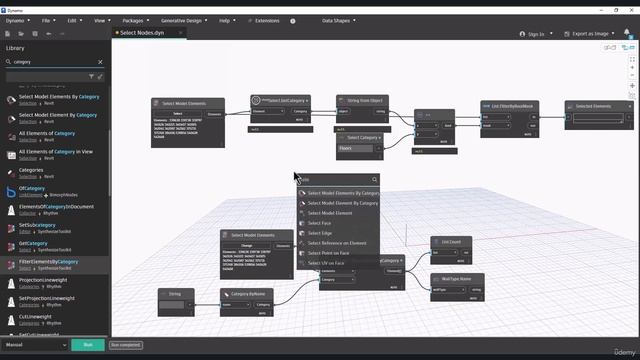Open the Data Shapes menu
Viewport: 640px width, 360px height.
(x=338, y=20)
